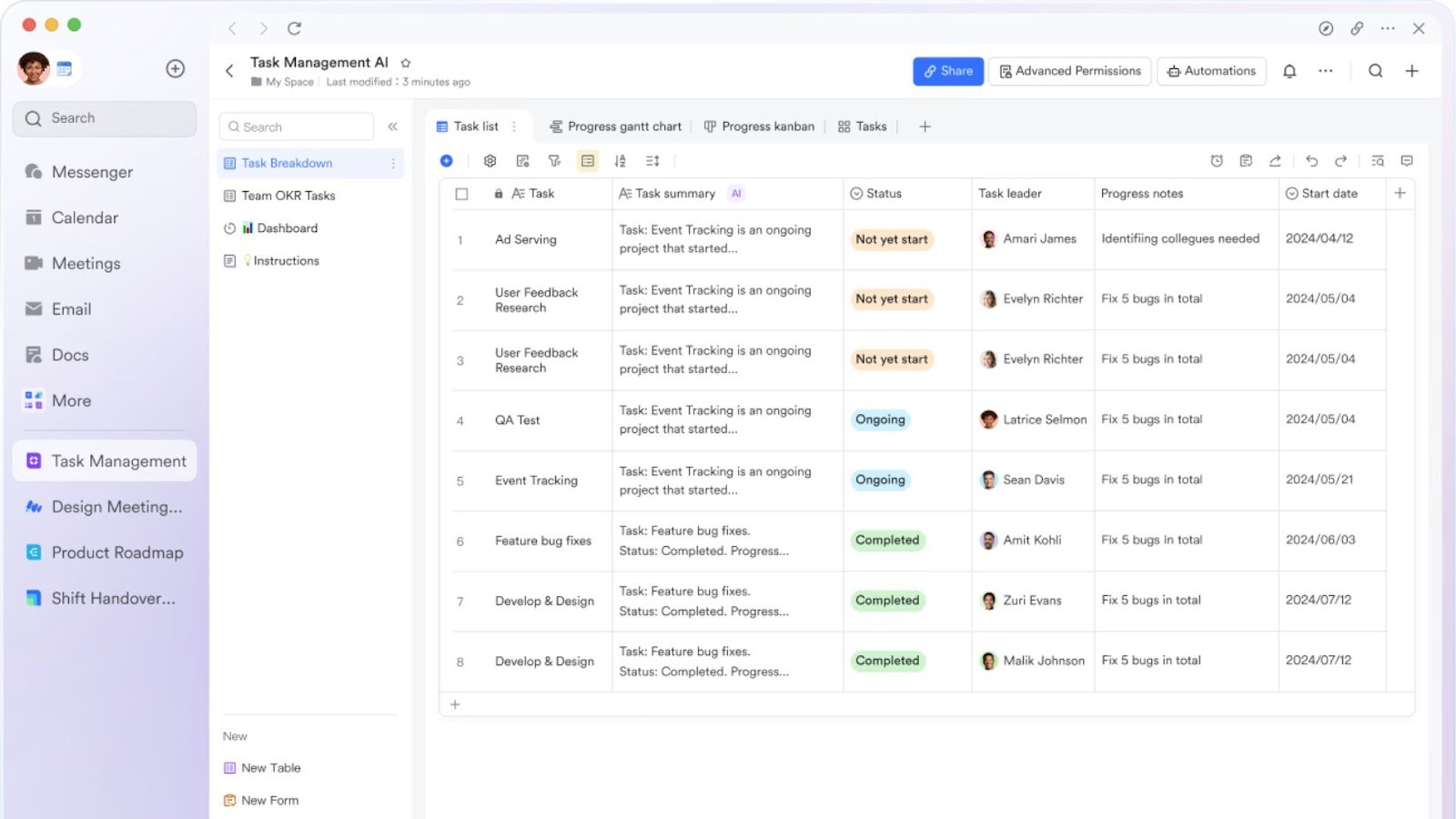Collapse the left panel with the double-chevron
The image size is (1456, 819).
[393, 126]
